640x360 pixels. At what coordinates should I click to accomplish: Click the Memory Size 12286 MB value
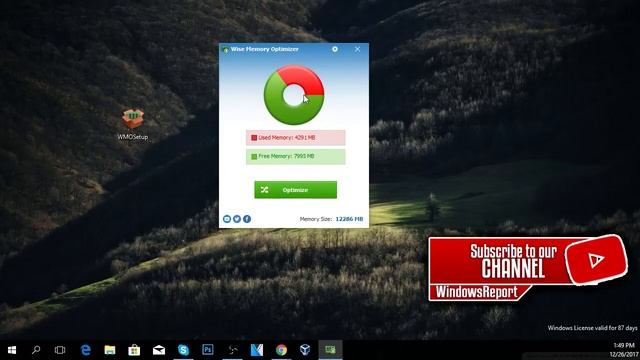tap(349, 219)
